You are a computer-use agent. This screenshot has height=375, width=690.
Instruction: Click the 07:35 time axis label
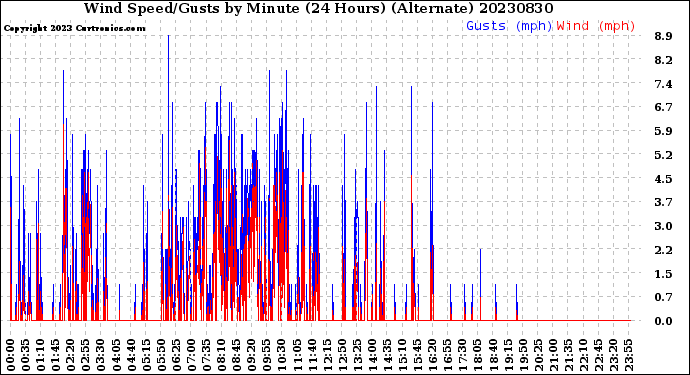[206, 355]
